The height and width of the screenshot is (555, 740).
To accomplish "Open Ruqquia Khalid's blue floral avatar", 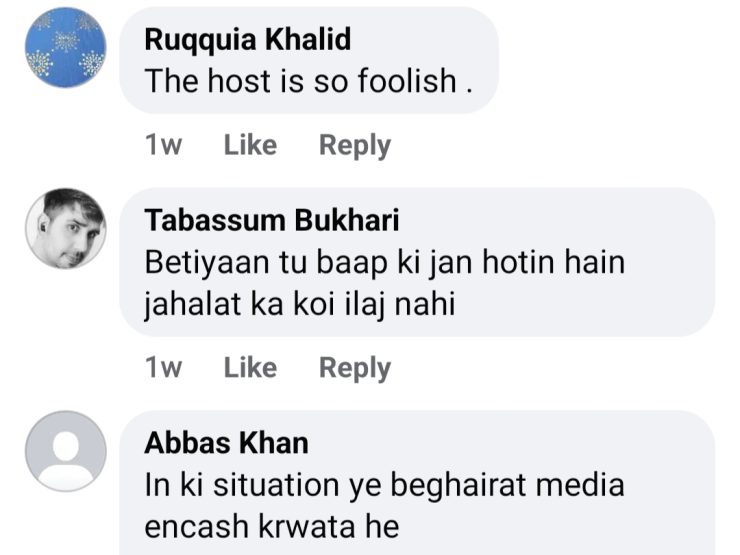I will [x=65, y=48].
